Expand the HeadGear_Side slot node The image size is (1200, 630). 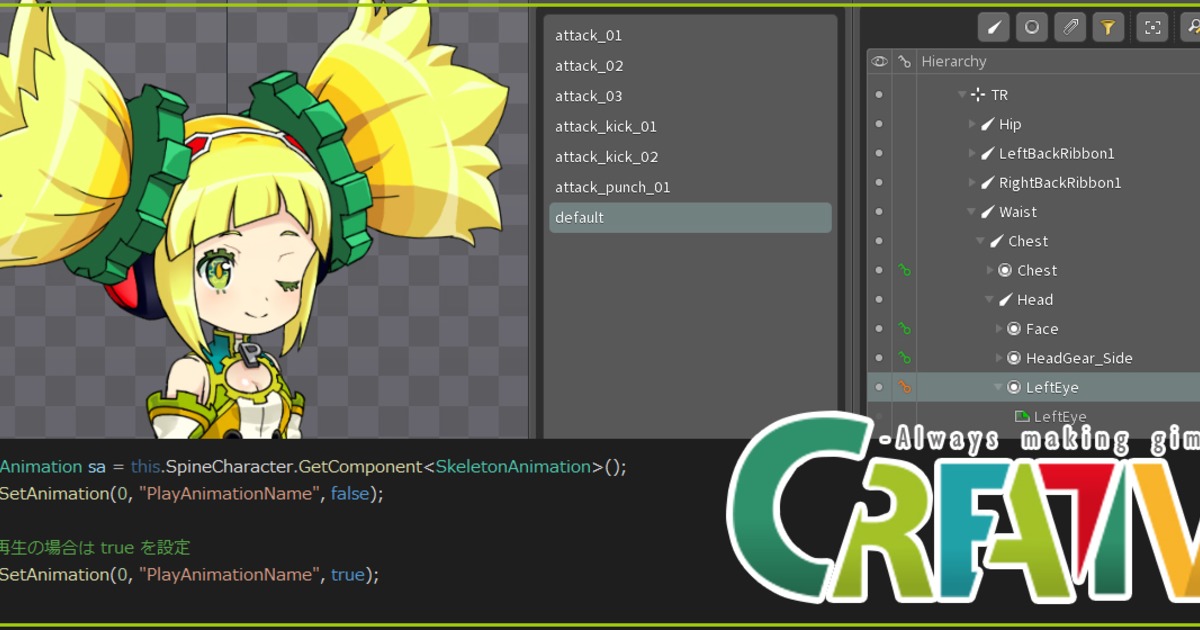tap(1000, 358)
